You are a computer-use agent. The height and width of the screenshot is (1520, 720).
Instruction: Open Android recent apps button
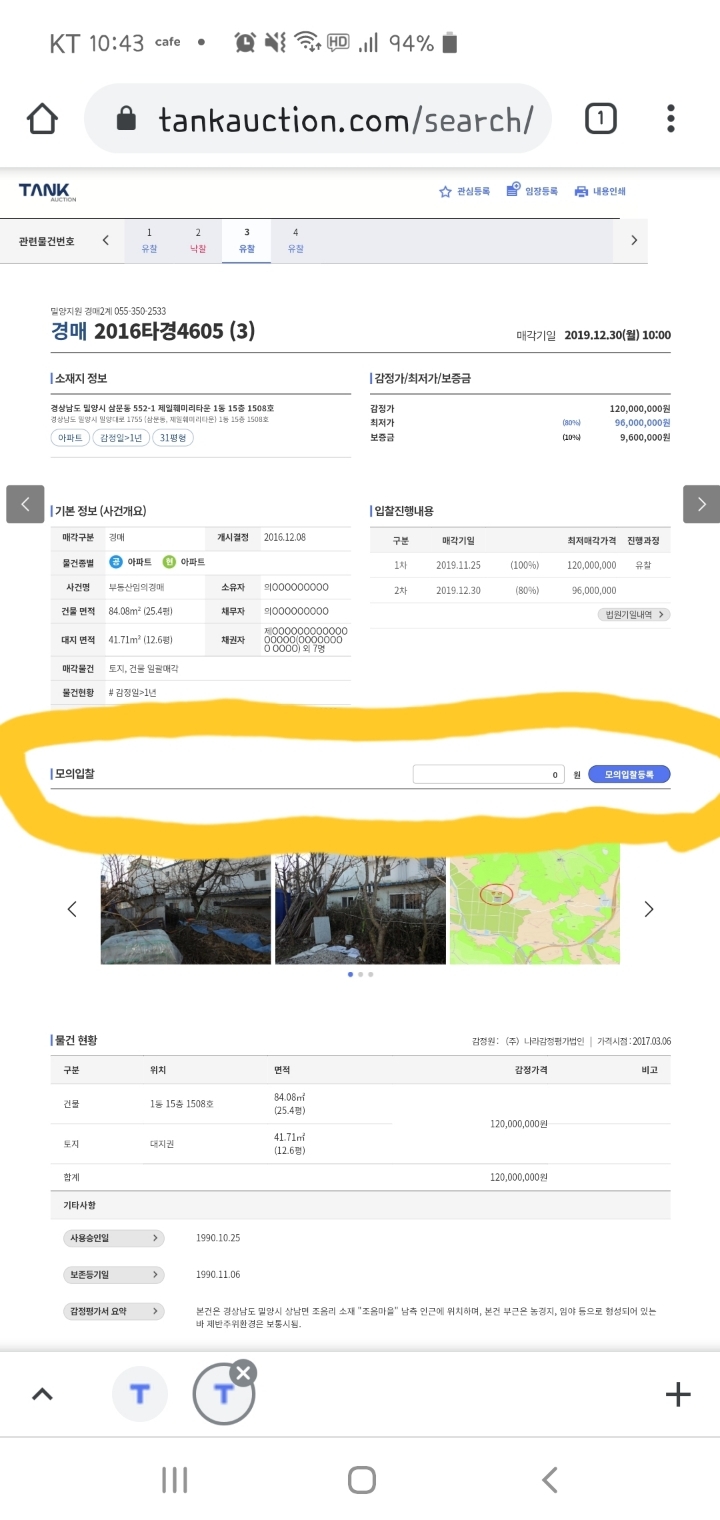[x=175, y=1480]
